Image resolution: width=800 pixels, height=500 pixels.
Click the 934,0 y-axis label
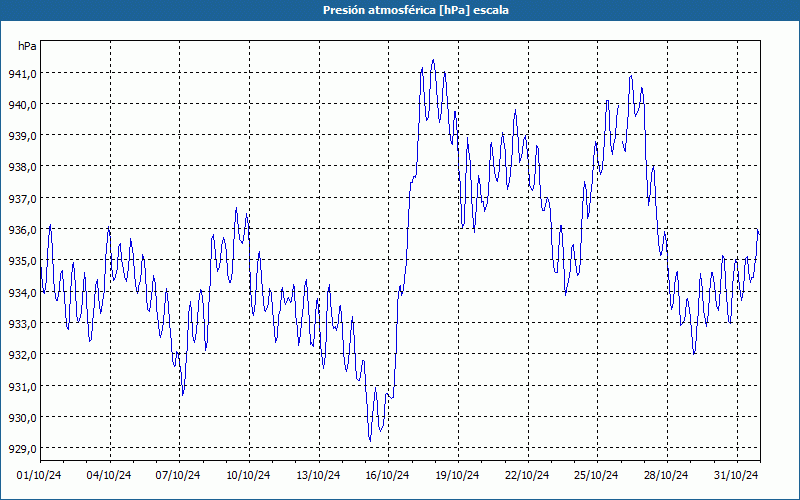[x=22, y=293]
